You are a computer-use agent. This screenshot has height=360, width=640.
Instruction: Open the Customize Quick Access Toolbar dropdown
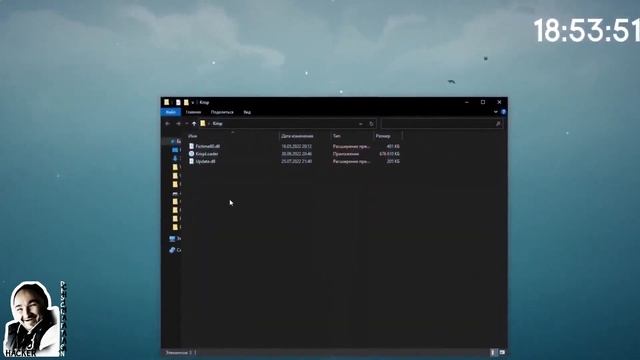tap(193, 102)
